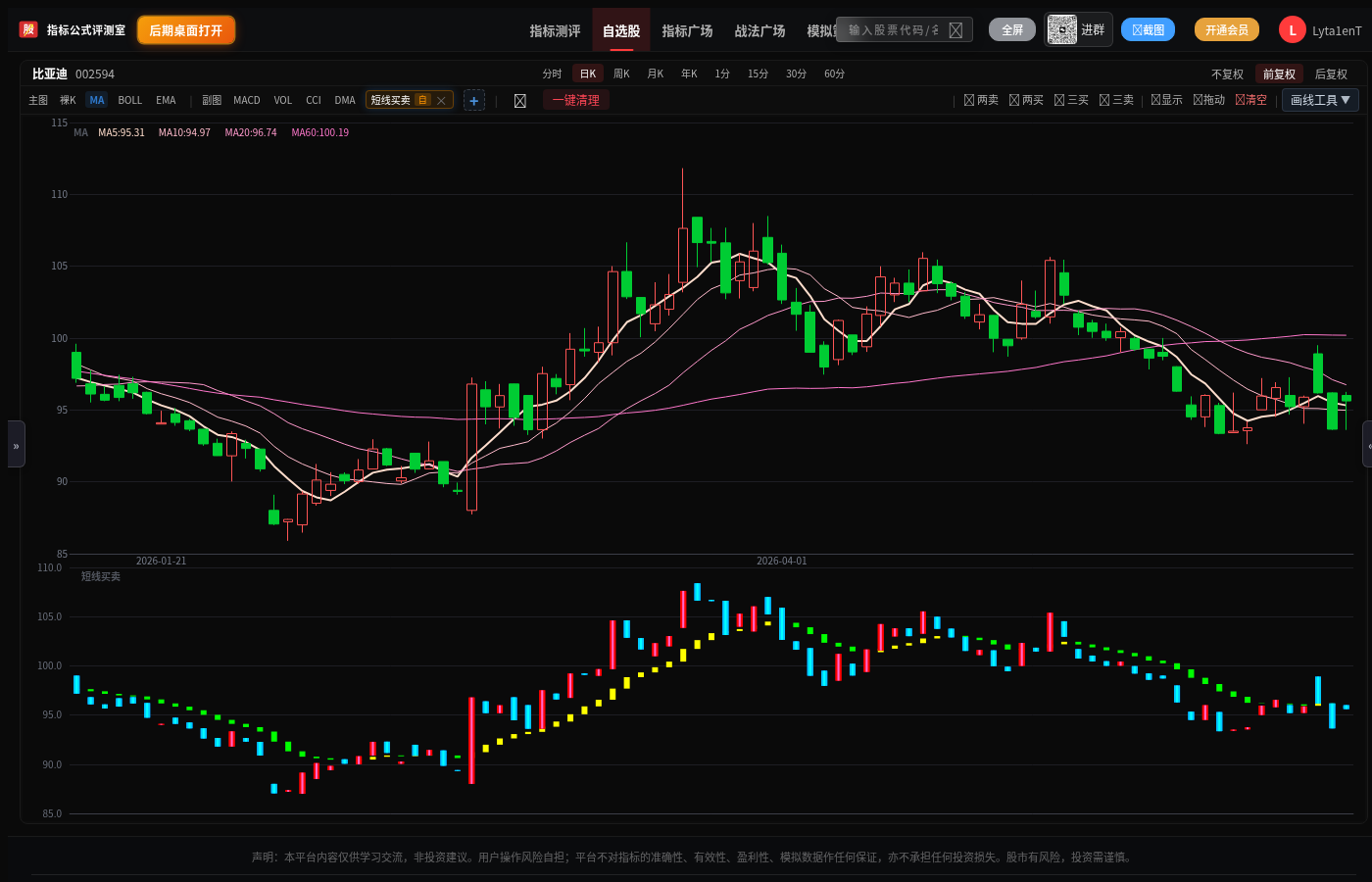This screenshot has width=1372, height=882.
Task: Click the 全屏 fullscreen button
Action: [x=1012, y=29]
